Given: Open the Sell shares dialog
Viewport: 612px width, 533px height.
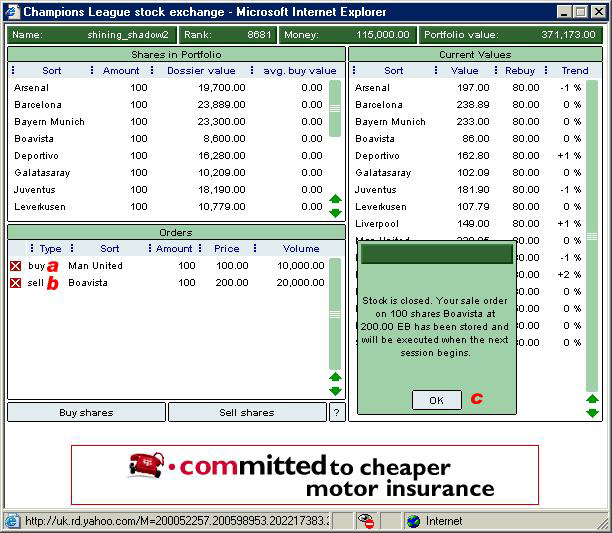Looking at the screenshot, I should point(247,412).
